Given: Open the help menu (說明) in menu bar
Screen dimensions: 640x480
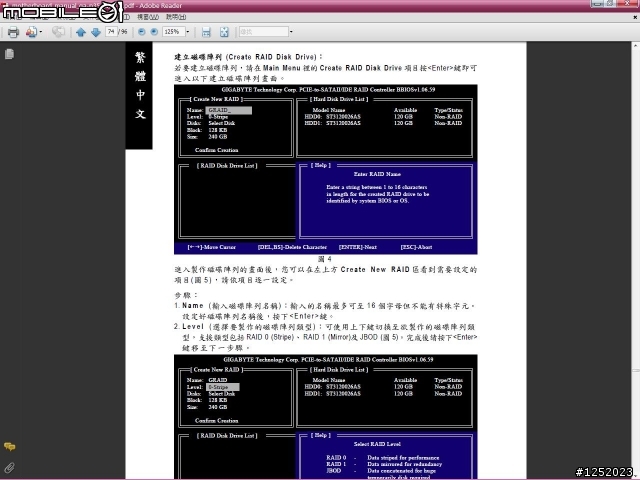Looking at the screenshot, I should point(176,17).
